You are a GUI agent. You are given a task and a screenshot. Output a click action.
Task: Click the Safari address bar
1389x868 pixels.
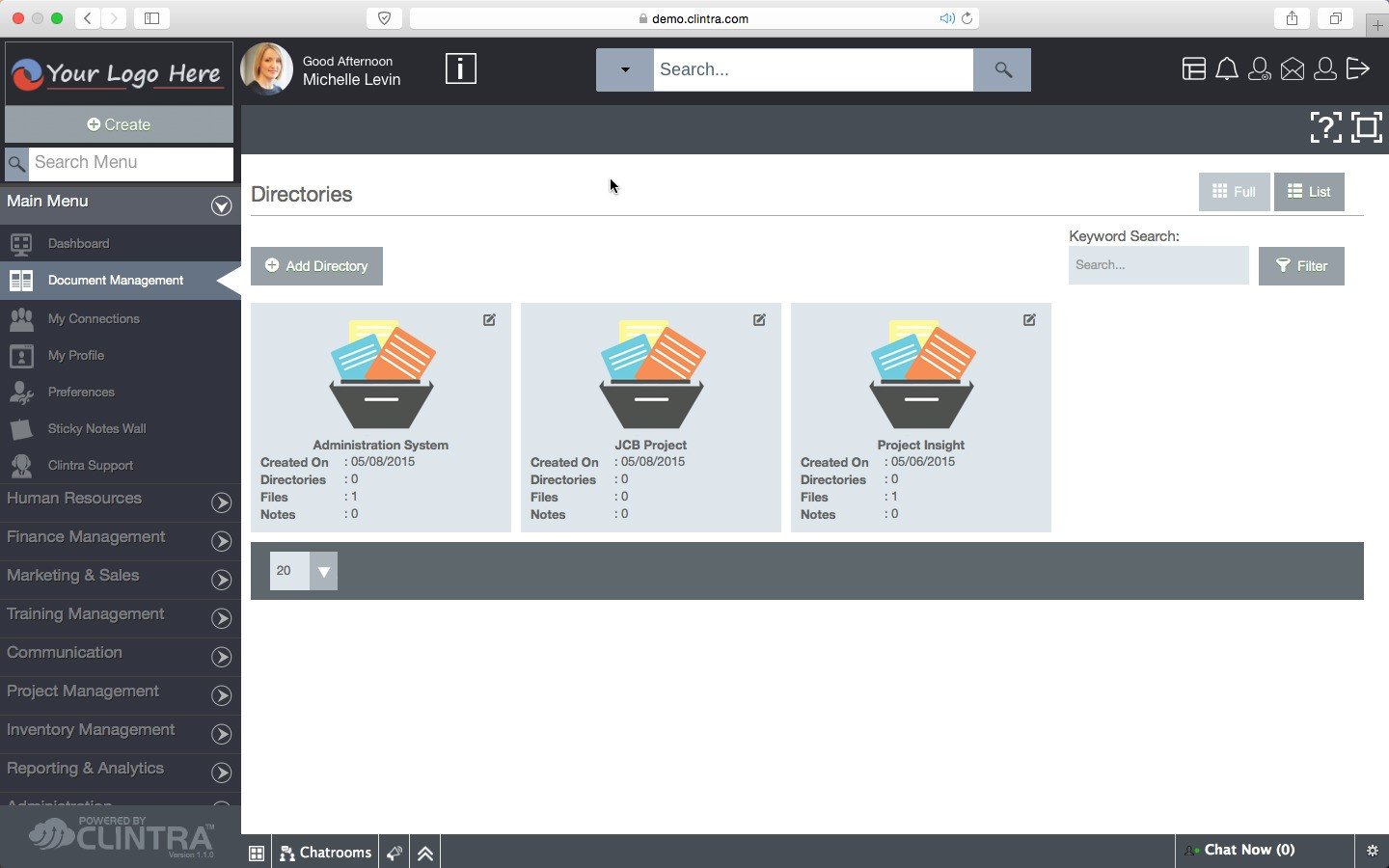click(694, 18)
